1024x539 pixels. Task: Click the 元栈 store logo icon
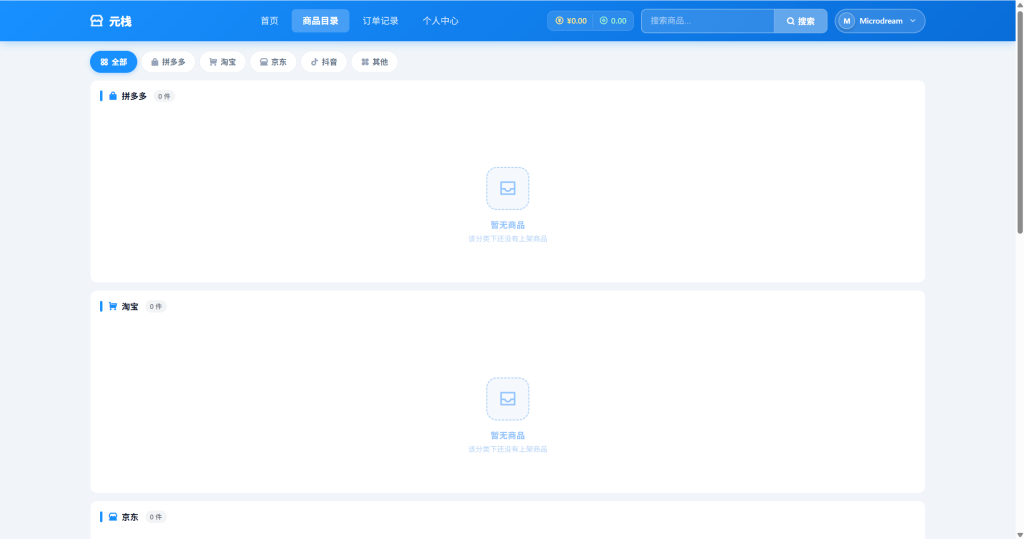[x=97, y=21]
